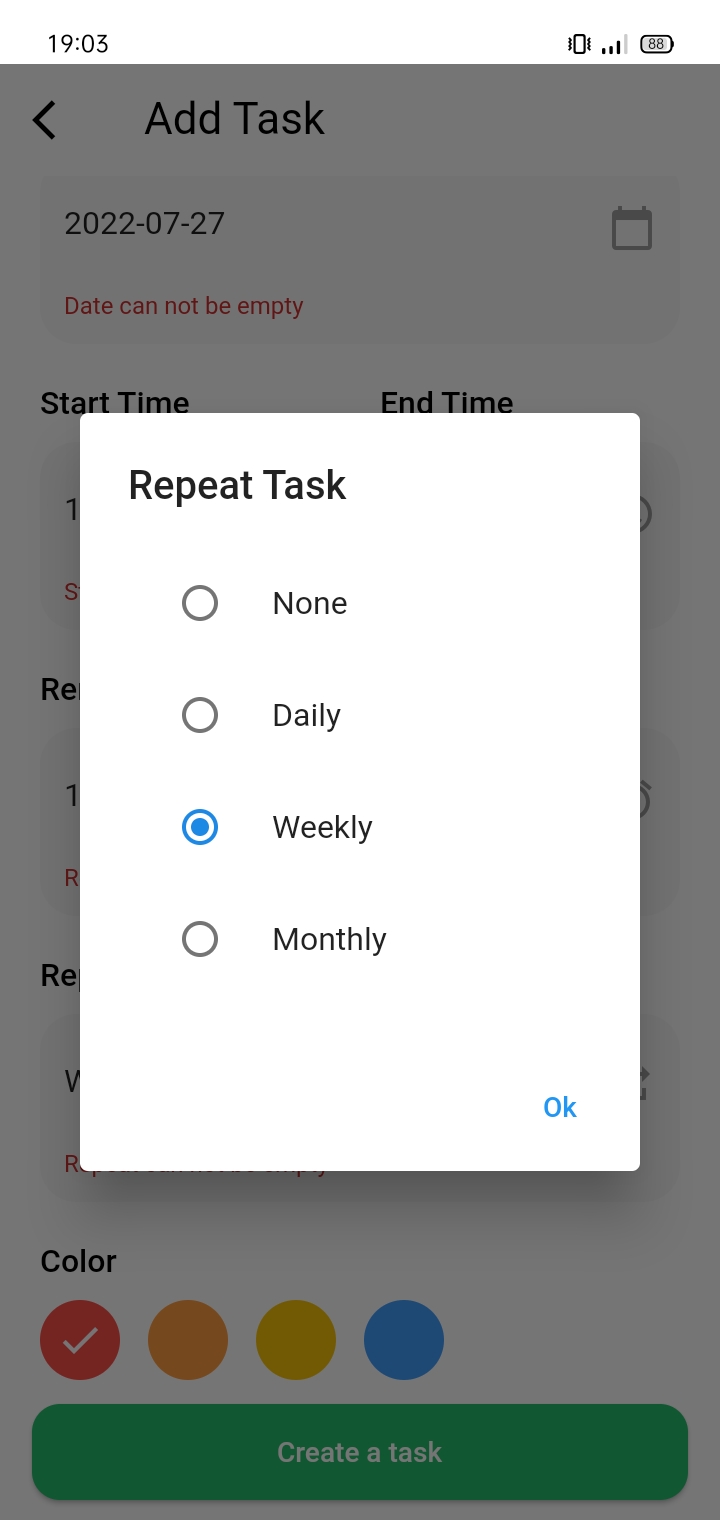Select the blue color swatch
This screenshot has width=720, height=1520.
[x=404, y=1340]
